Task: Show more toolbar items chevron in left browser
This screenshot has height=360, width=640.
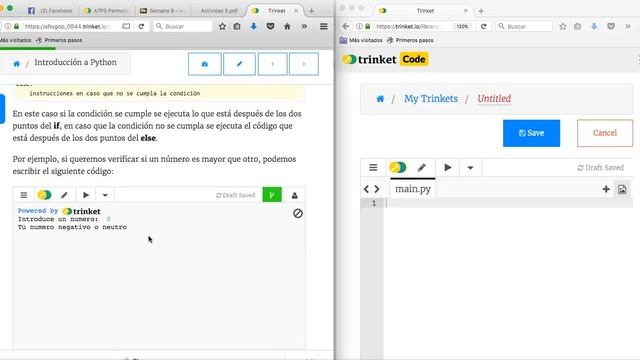Action: (x=304, y=27)
